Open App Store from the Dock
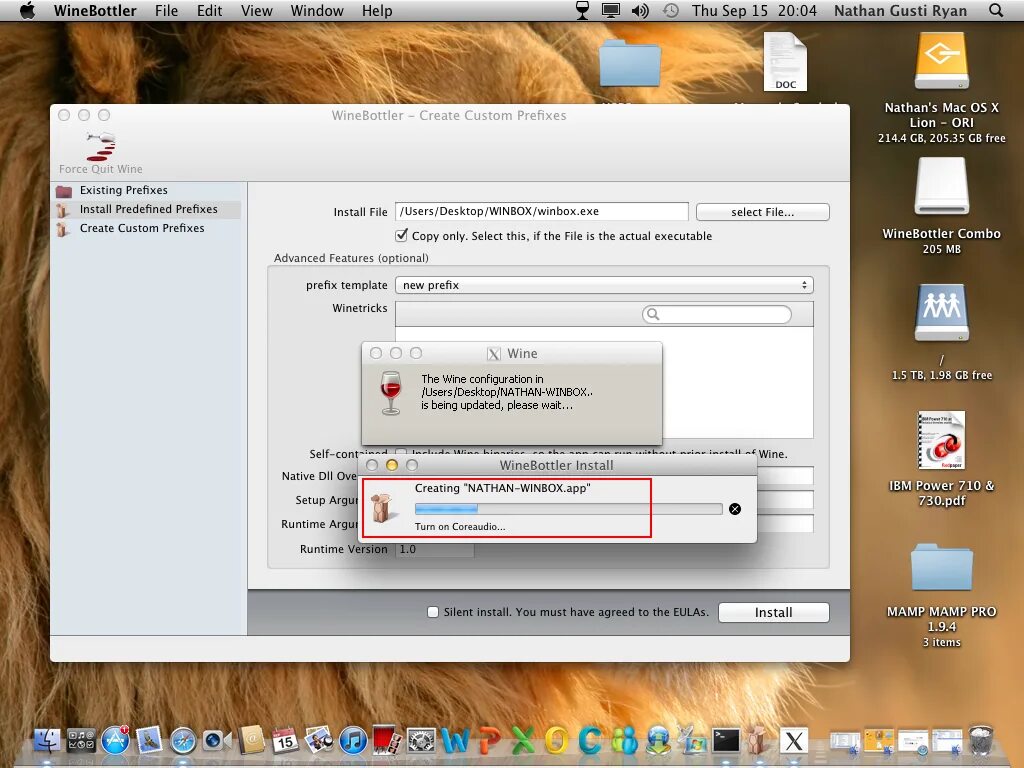The height and width of the screenshot is (768, 1024). [x=116, y=741]
